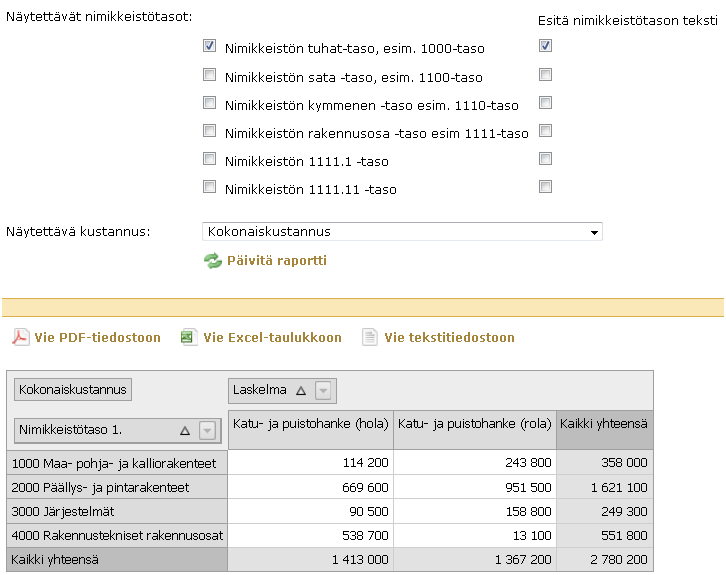Enable text display for the rakennusosa-taso row

point(545,131)
